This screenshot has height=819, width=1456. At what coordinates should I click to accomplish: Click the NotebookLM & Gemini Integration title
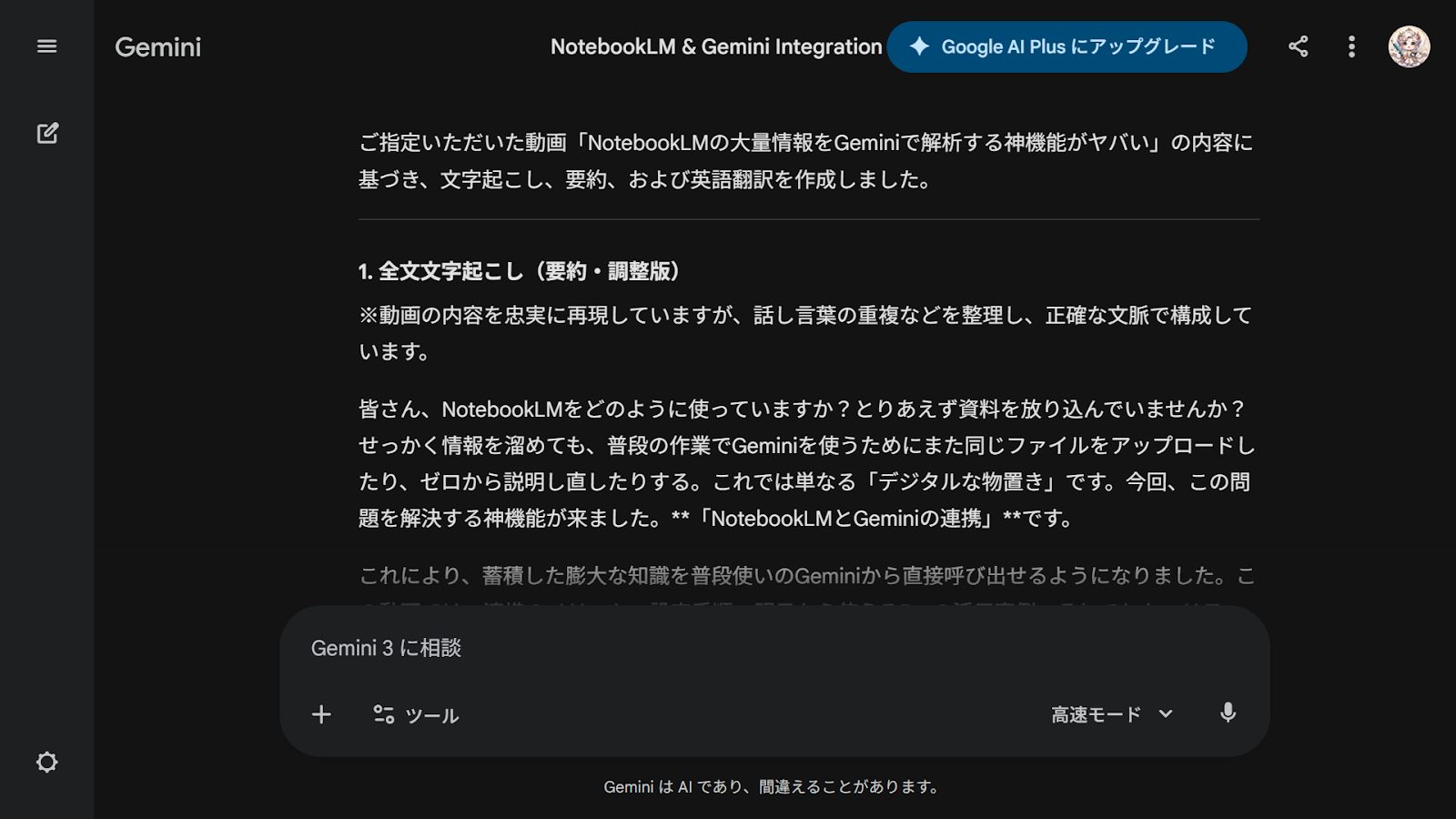716,46
